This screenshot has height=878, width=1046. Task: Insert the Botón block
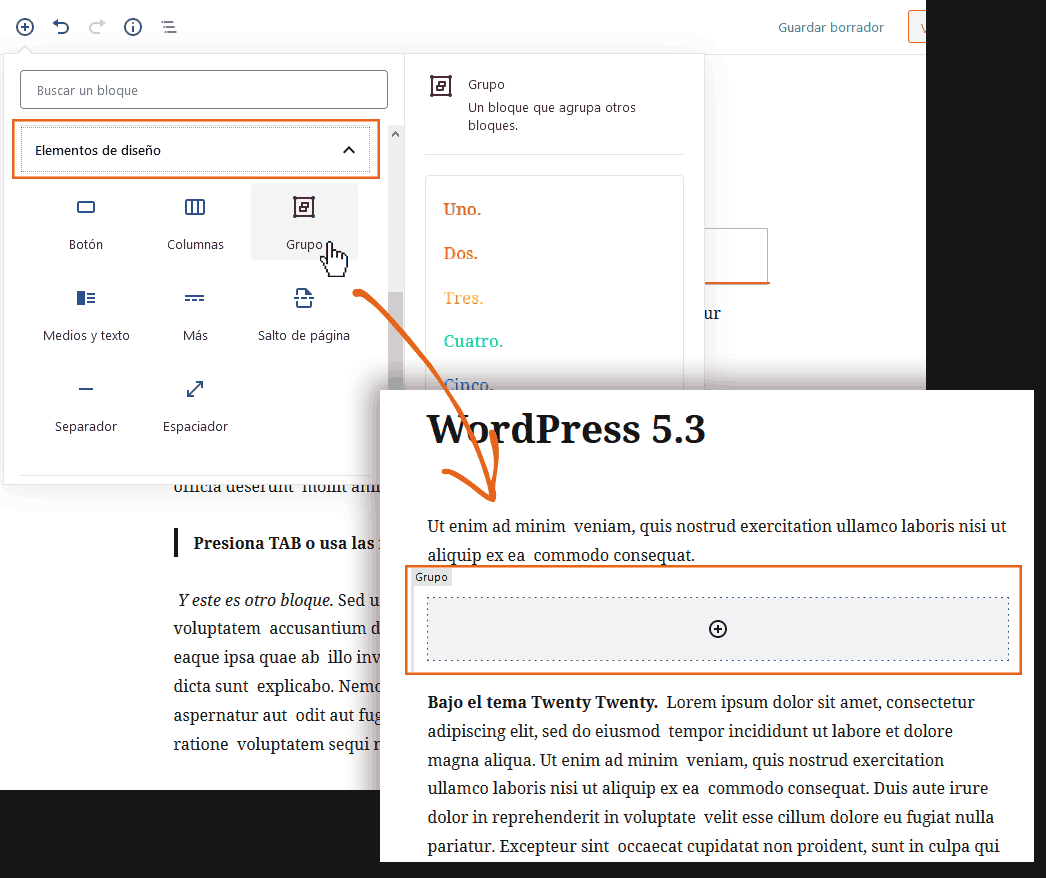click(86, 222)
